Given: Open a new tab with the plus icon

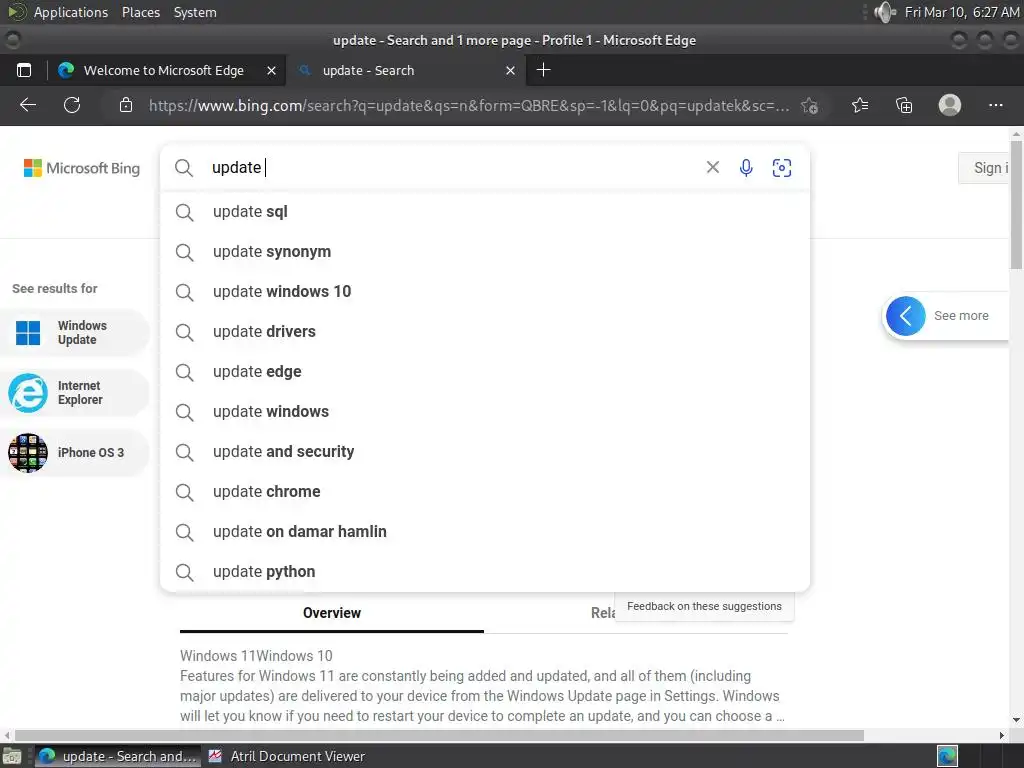Looking at the screenshot, I should (x=543, y=70).
